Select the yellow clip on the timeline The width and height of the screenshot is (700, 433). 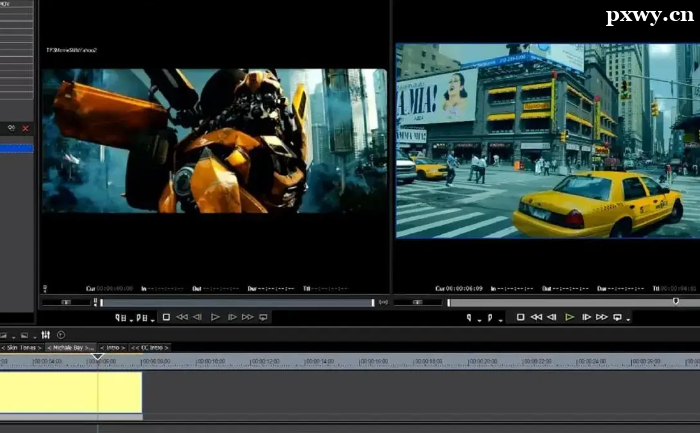[71, 392]
